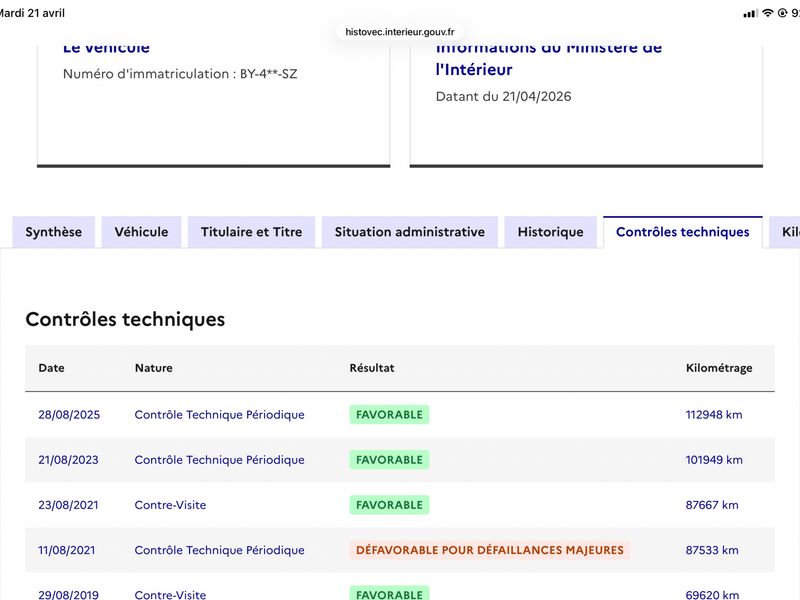800x600 pixels.
Task: Click the Contre-Visite entry dated 23/08/2021
Action: [170, 505]
